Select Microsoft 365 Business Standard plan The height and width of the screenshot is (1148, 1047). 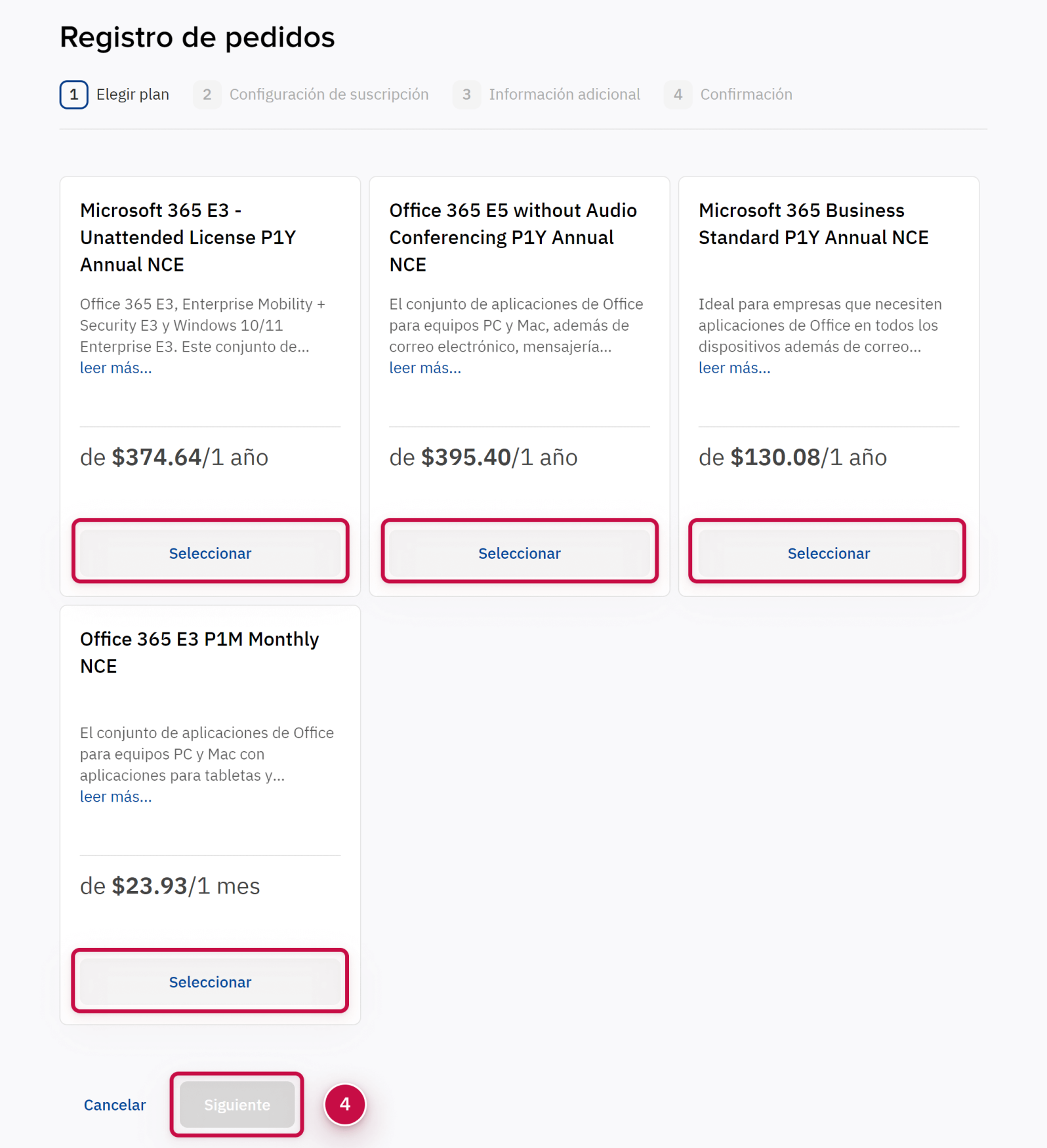click(828, 553)
